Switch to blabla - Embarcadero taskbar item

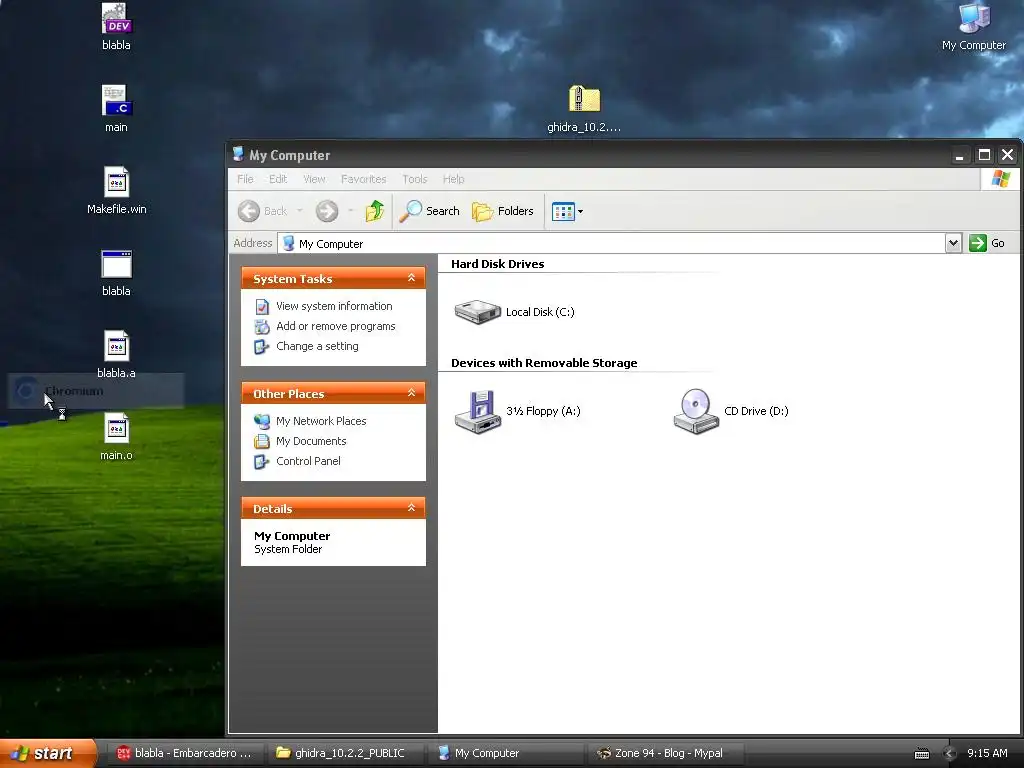(x=184, y=753)
